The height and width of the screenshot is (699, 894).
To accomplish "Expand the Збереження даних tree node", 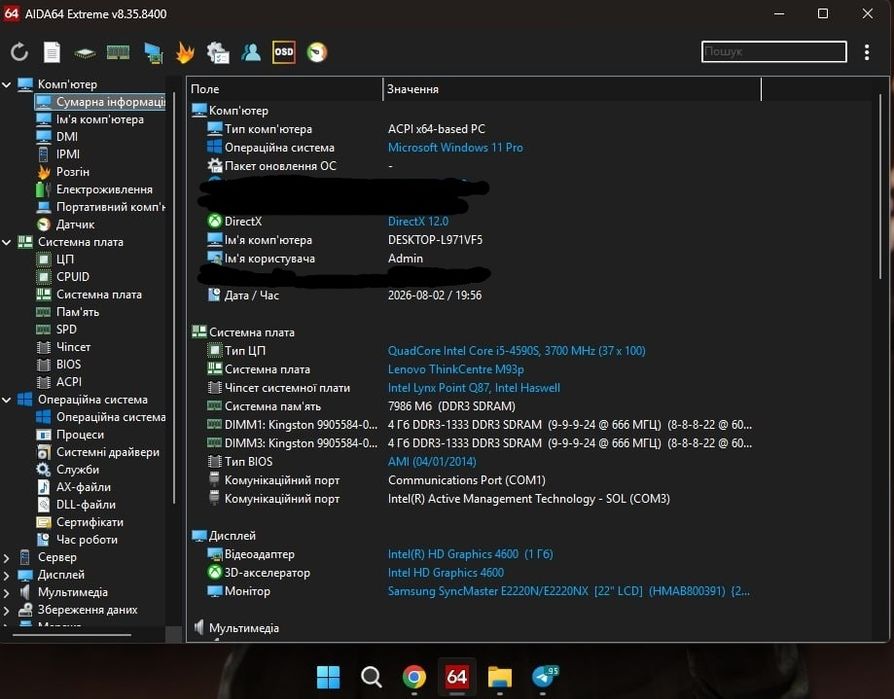I will click(7, 611).
